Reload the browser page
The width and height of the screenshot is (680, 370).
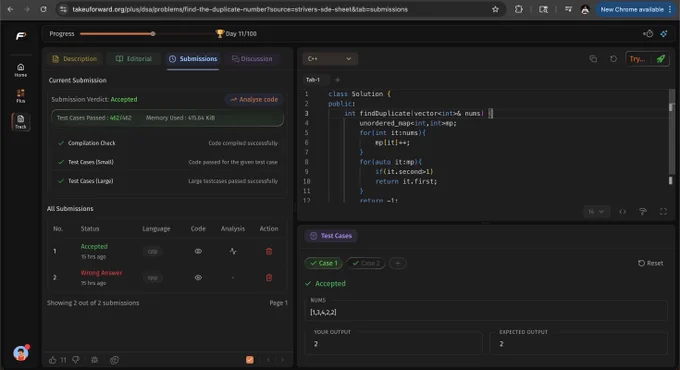43,9
